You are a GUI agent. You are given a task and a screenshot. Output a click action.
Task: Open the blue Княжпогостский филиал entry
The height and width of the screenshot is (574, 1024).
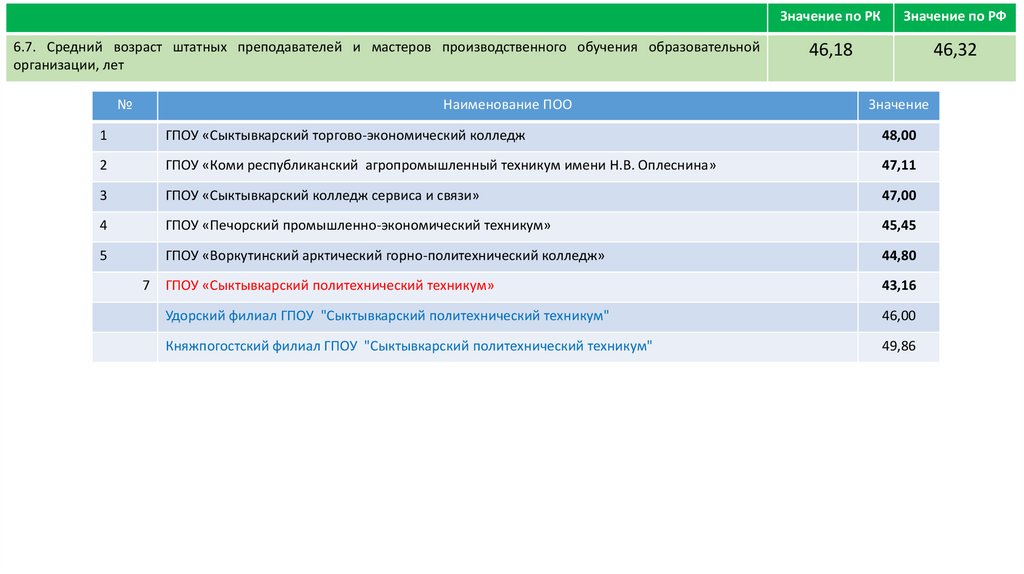tap(409, 346)
